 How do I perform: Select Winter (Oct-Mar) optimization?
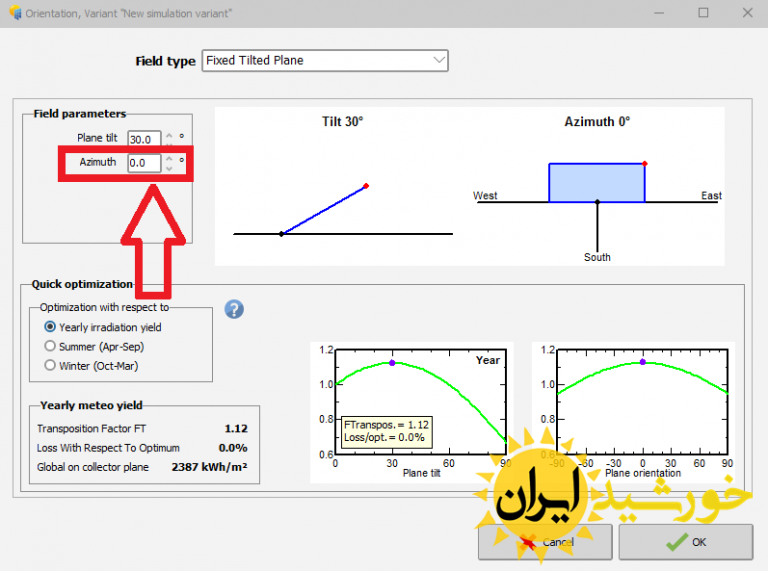(50, 365)
